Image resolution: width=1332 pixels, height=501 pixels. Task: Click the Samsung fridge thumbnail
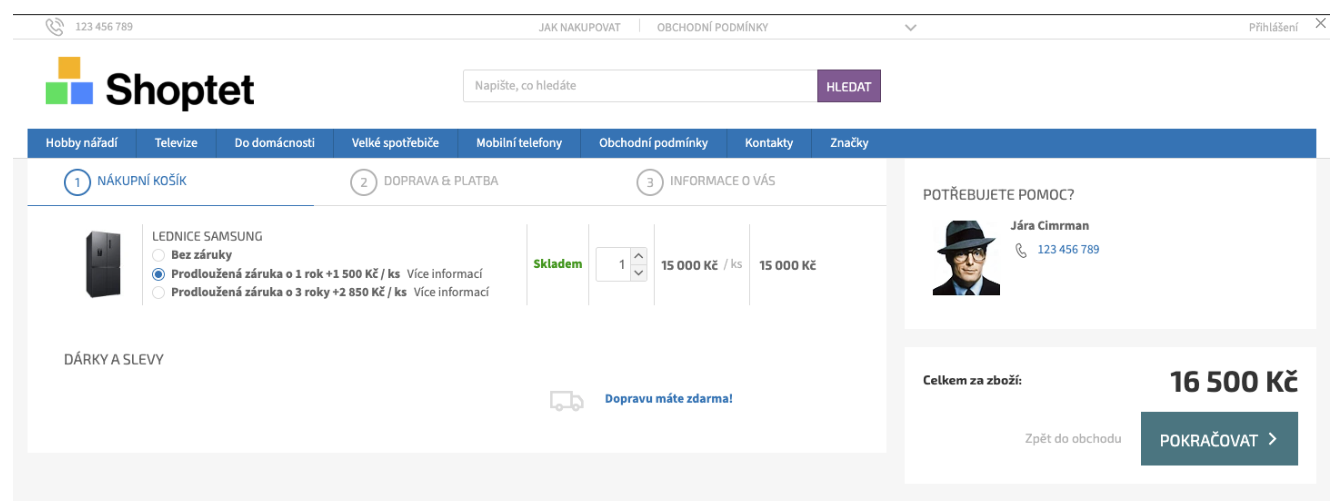point(103,265)
